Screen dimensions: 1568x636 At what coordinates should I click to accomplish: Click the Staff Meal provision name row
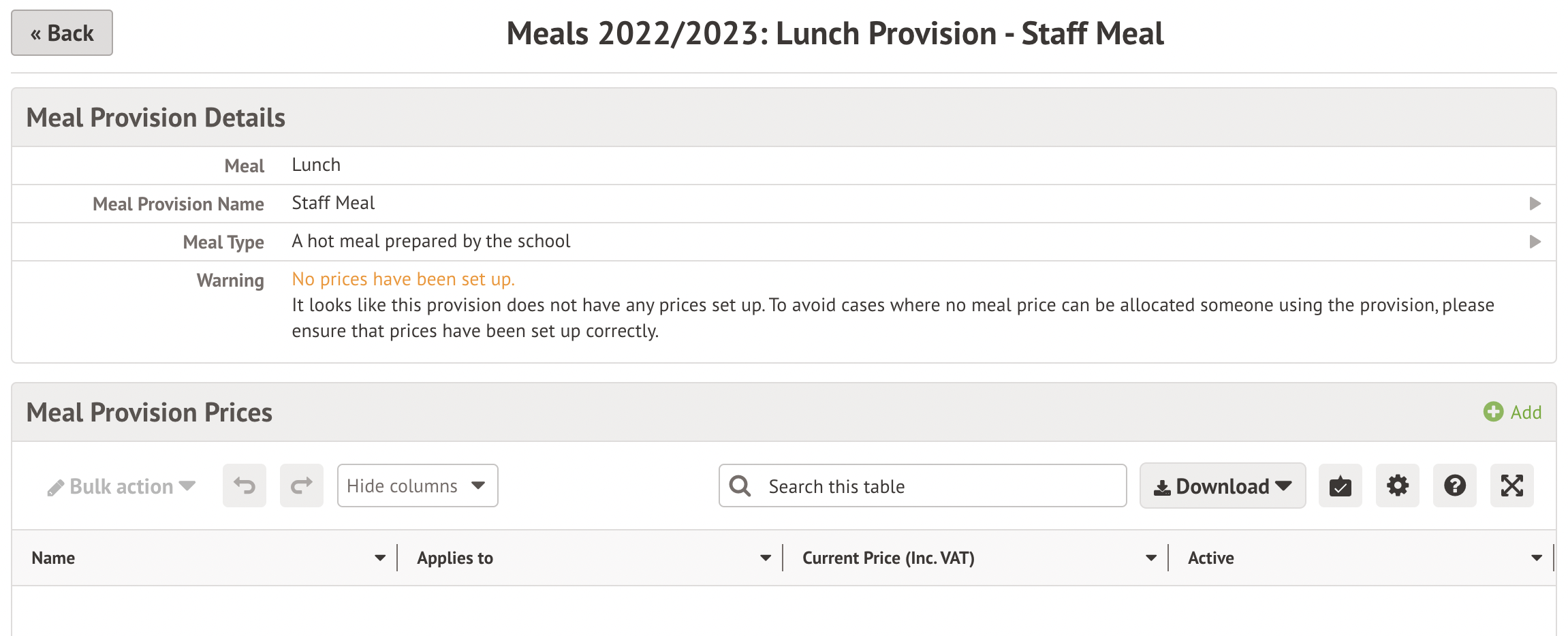(x=334, y=204)
